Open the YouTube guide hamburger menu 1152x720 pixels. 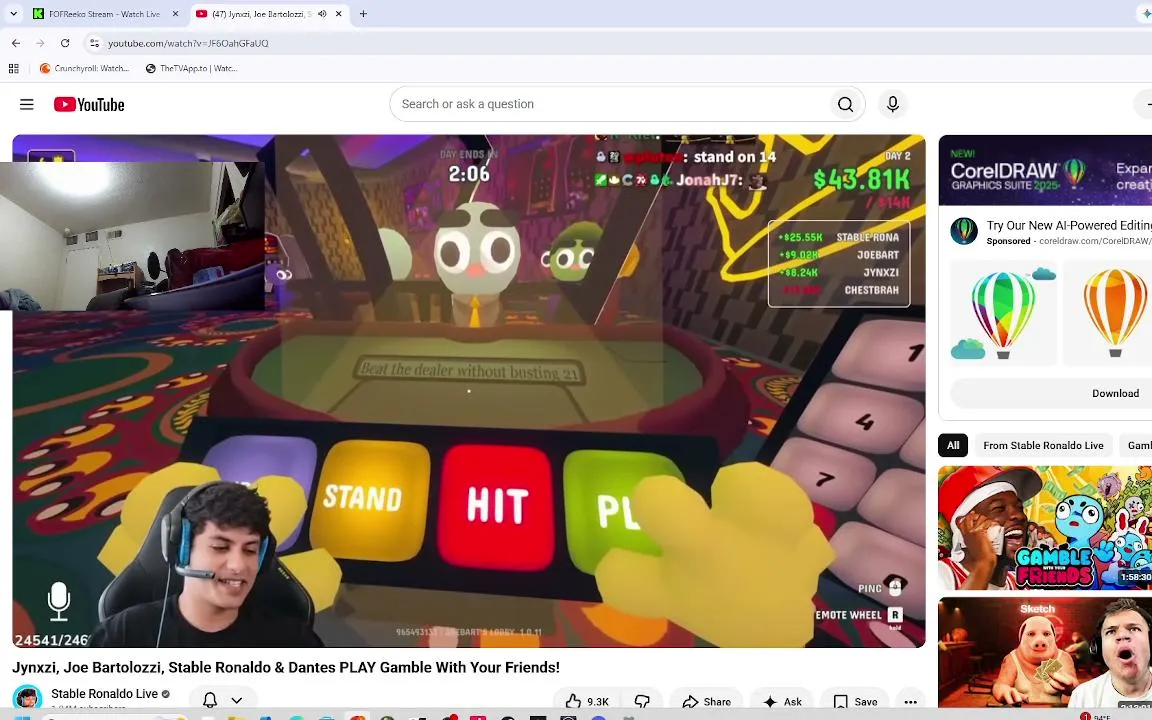pos(26,104)
